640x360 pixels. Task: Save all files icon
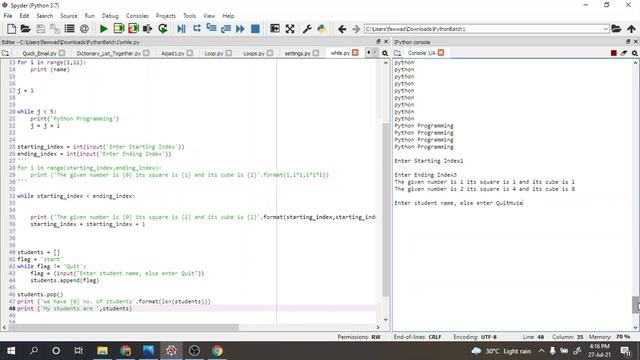click(x=55, y=29)
